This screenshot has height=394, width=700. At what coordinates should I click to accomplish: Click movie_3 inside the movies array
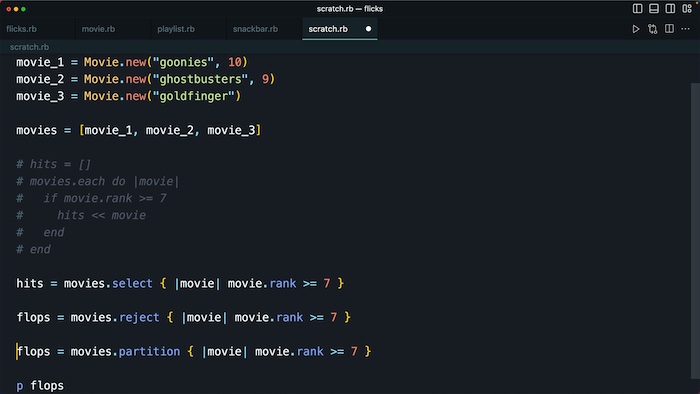231,130
